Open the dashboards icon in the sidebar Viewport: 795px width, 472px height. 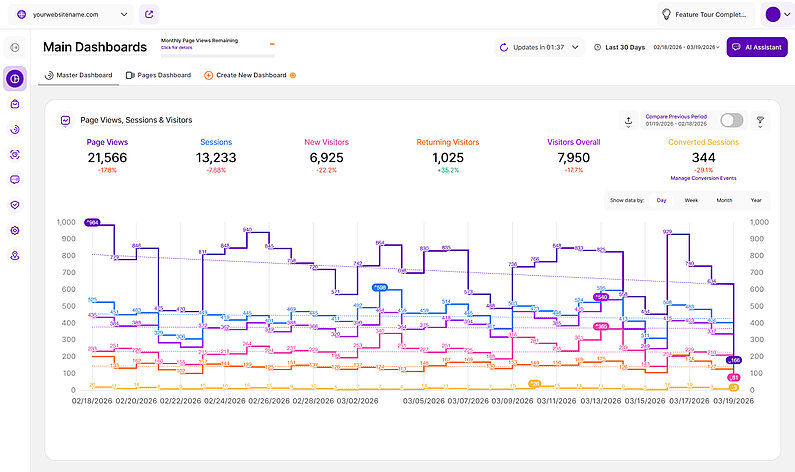pos(15,78)
